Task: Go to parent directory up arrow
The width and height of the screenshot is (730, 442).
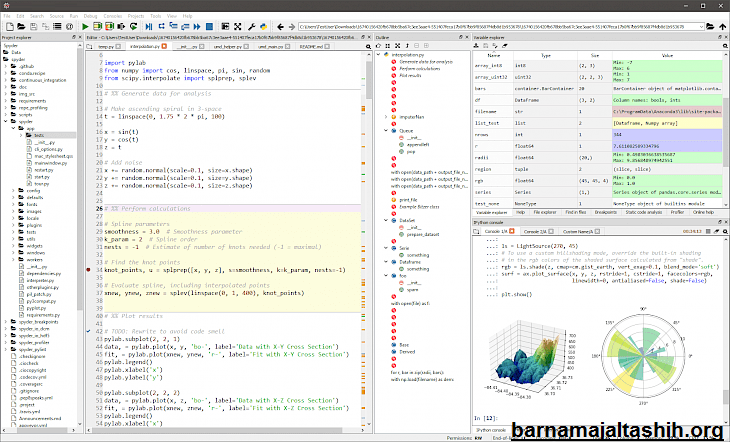Action: [x=723, y=27]
